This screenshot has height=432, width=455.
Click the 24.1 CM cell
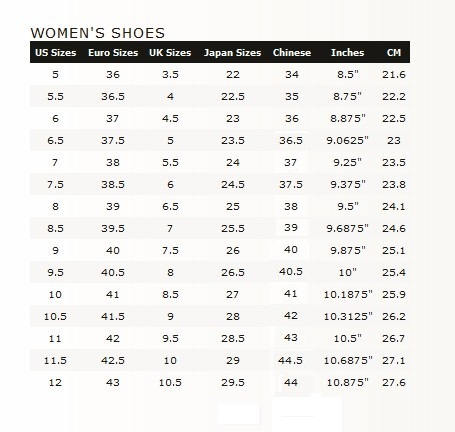tap(394, 206)
